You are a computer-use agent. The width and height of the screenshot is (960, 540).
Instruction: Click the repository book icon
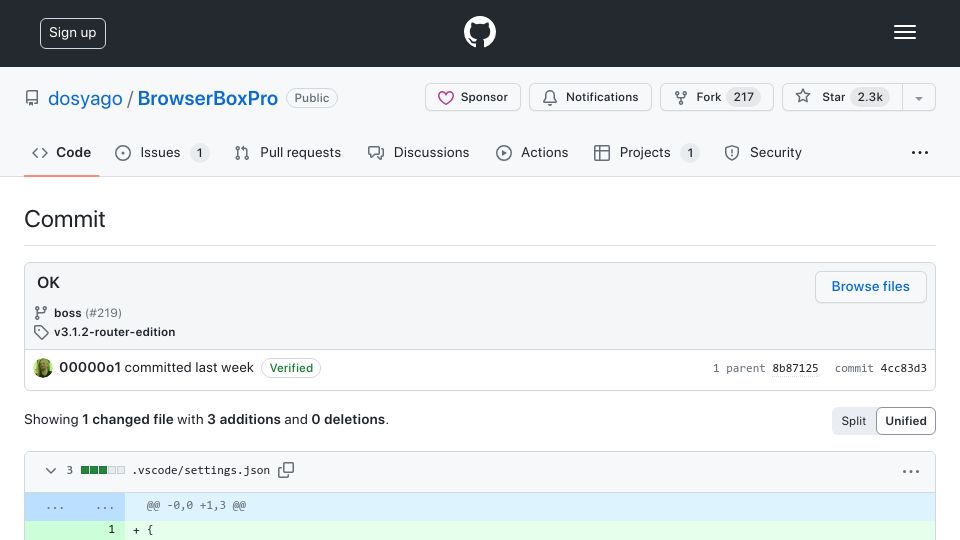click(x=32, y=98)
